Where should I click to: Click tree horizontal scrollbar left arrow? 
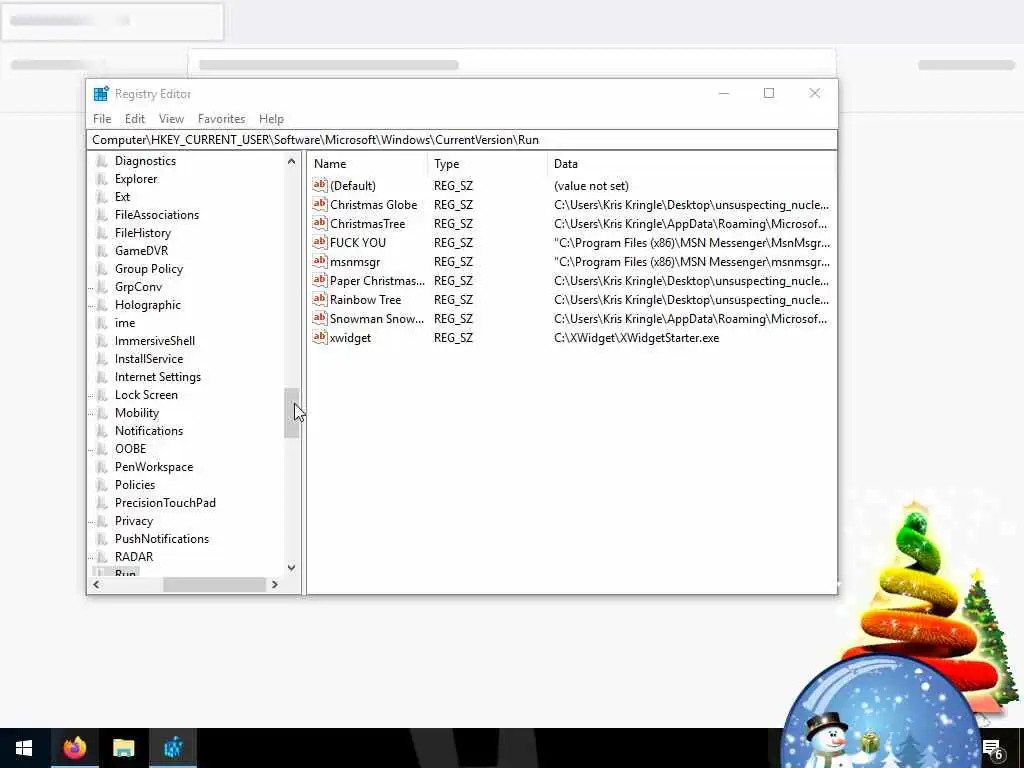[96, 584]
